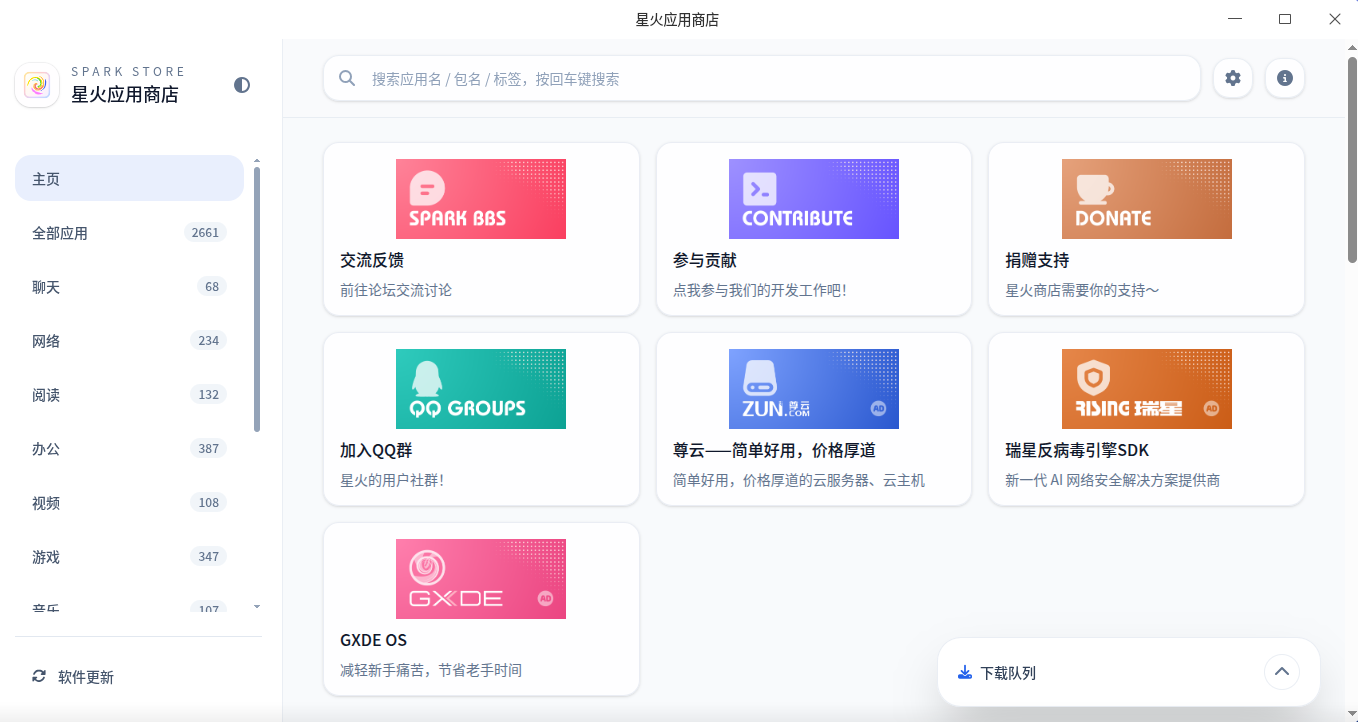Toggle dark/light theme mode

pos(242,85)
